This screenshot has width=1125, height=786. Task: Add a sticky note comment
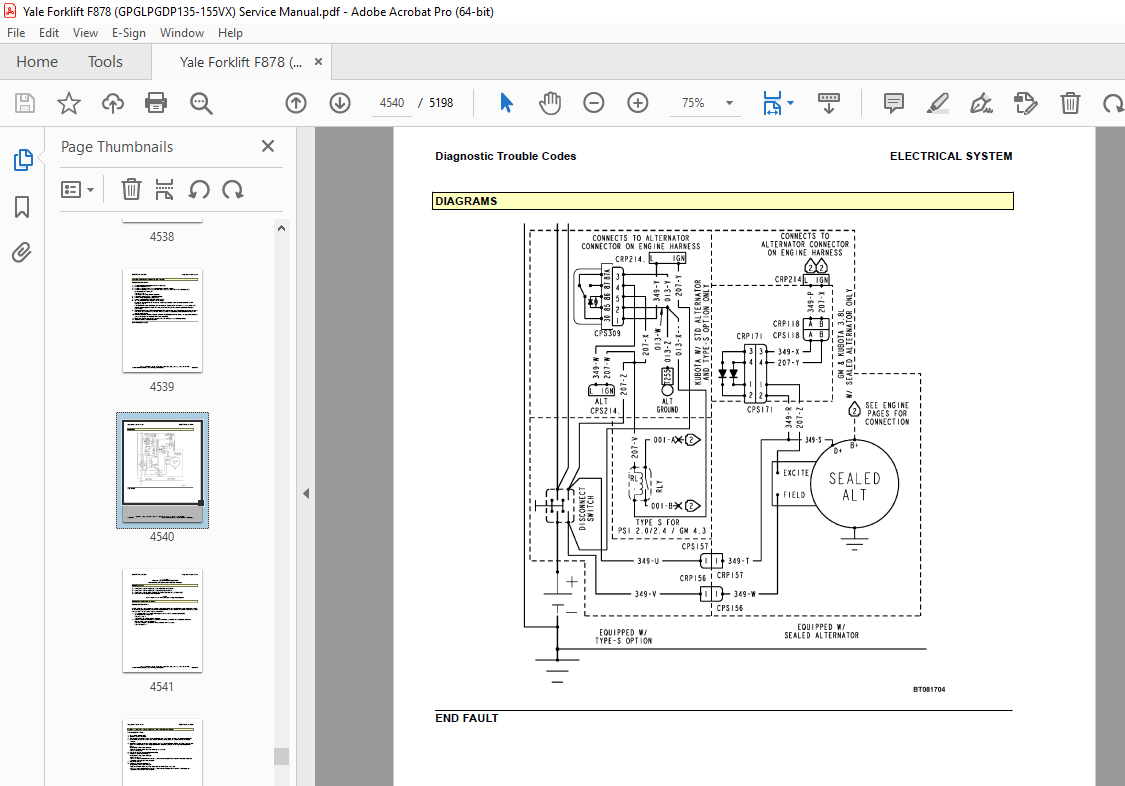[893, 103]
